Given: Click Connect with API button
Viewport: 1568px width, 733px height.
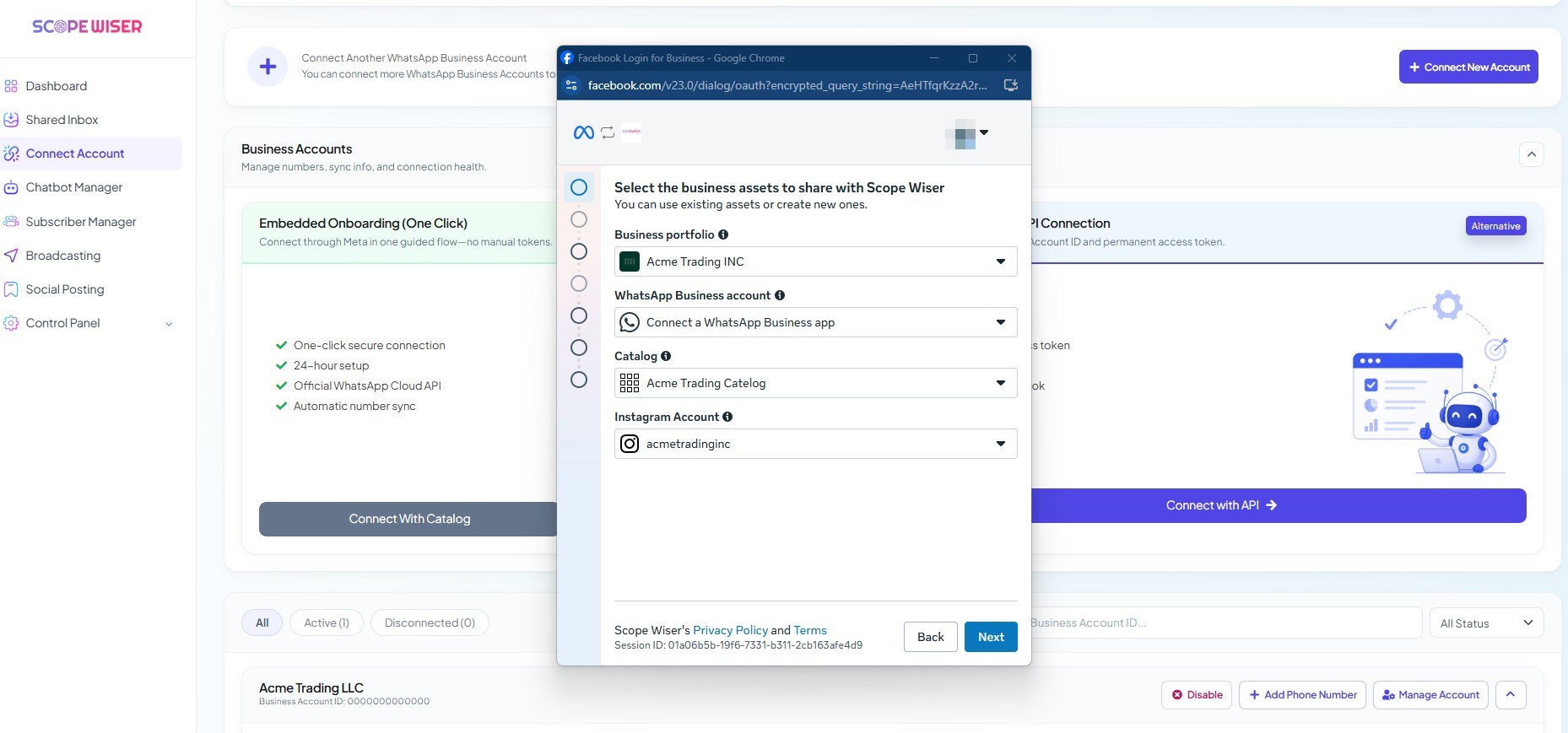Looking at the screenshot, I should [1279, 505].
